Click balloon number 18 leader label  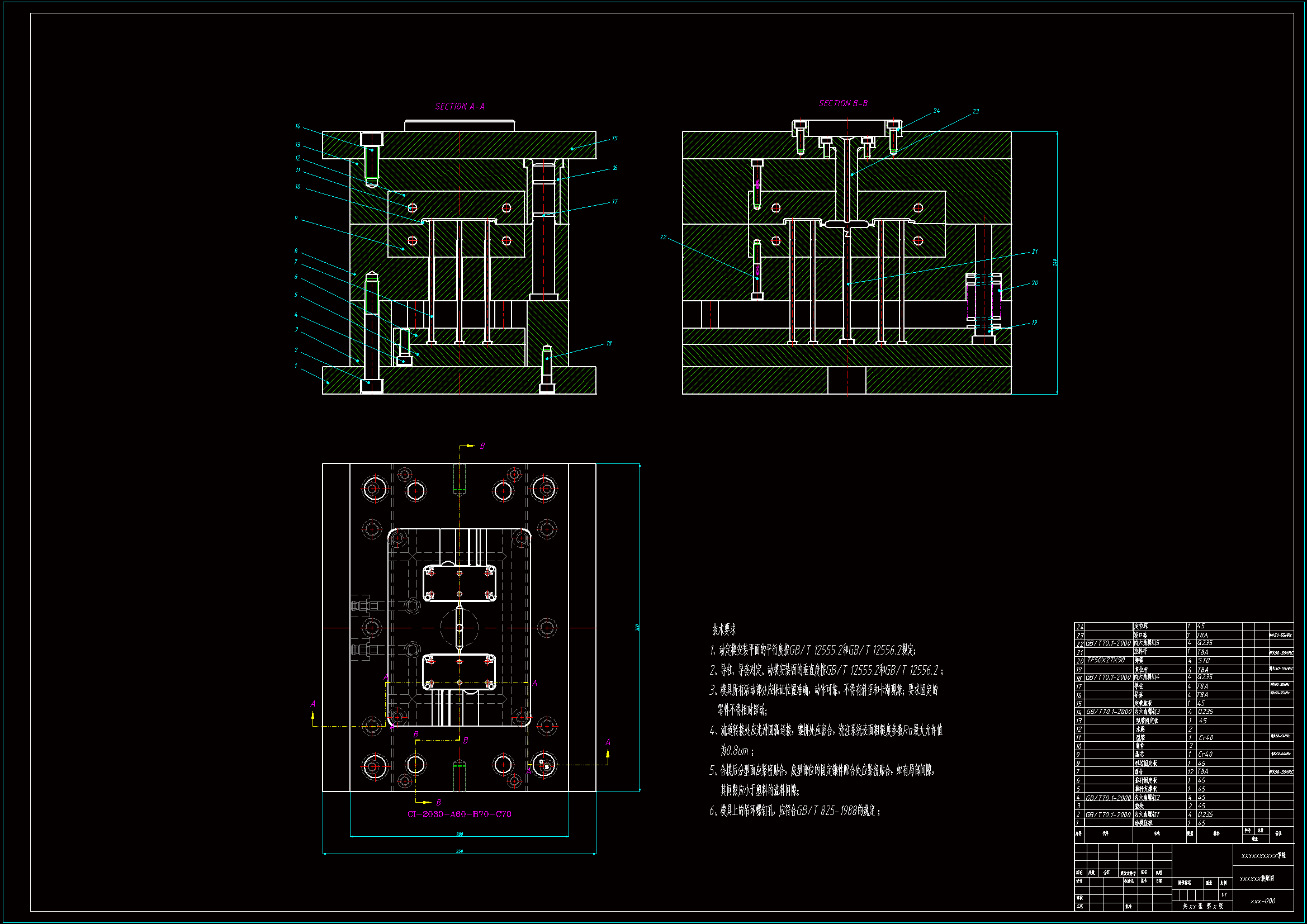pyautogui.click(x=609, y=343)
